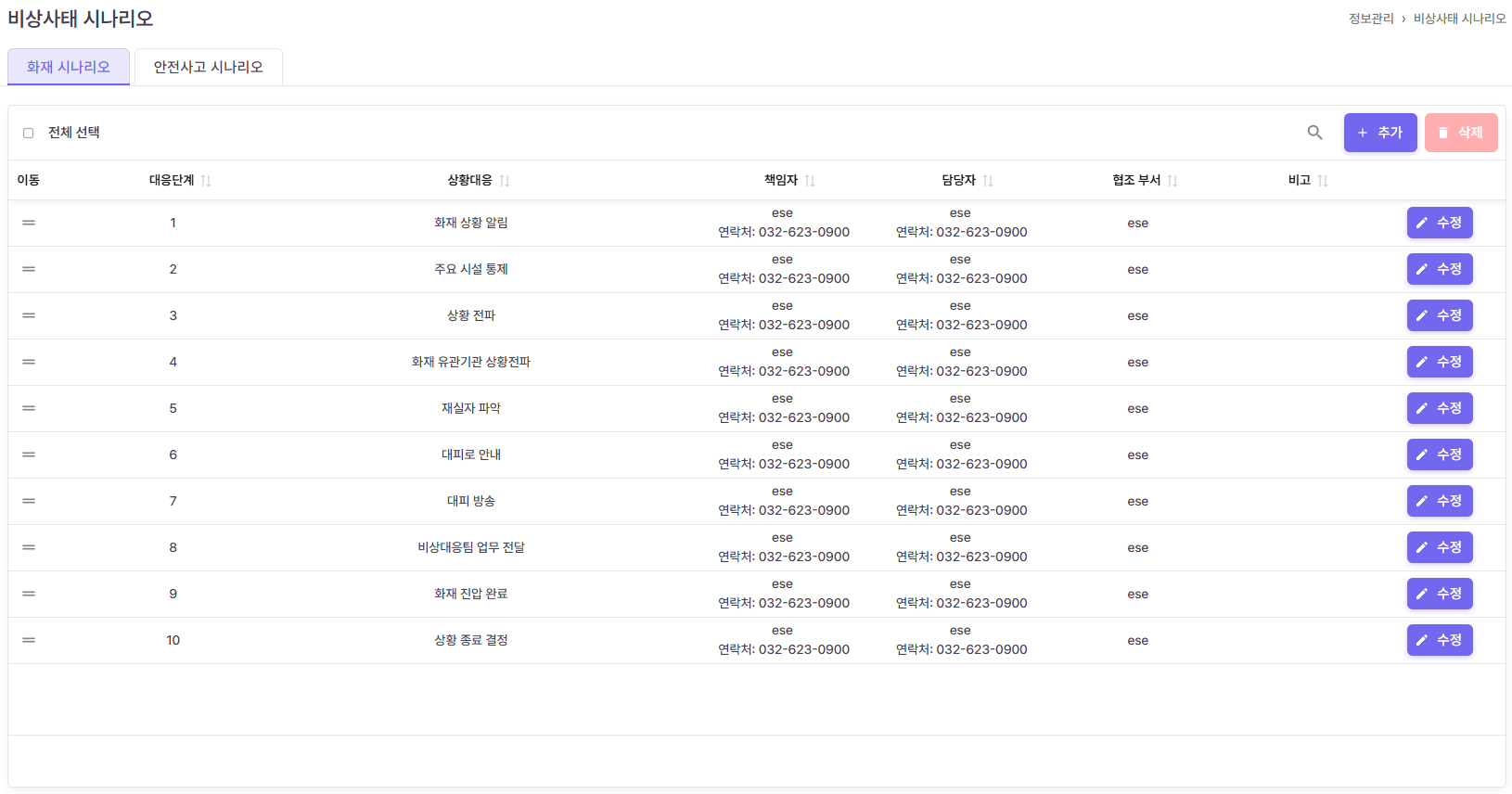Edit the 재실자 파악 row
The image size is (1512, 794).
pos(1439,408)
